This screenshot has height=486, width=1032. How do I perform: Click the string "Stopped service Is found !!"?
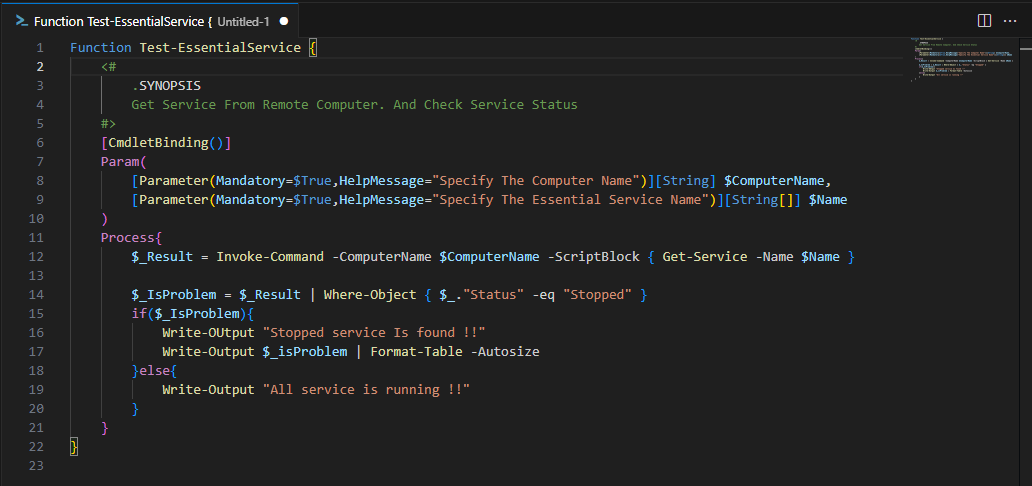pyautogui.click(x=374, y=333)
